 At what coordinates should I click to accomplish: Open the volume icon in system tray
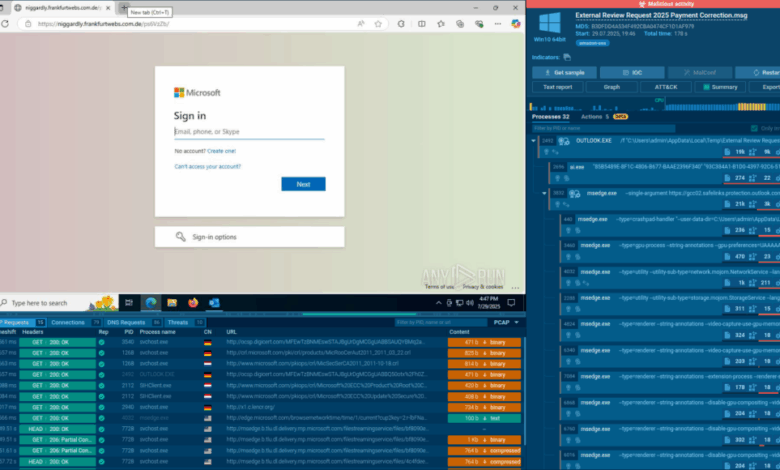[470, 303]
